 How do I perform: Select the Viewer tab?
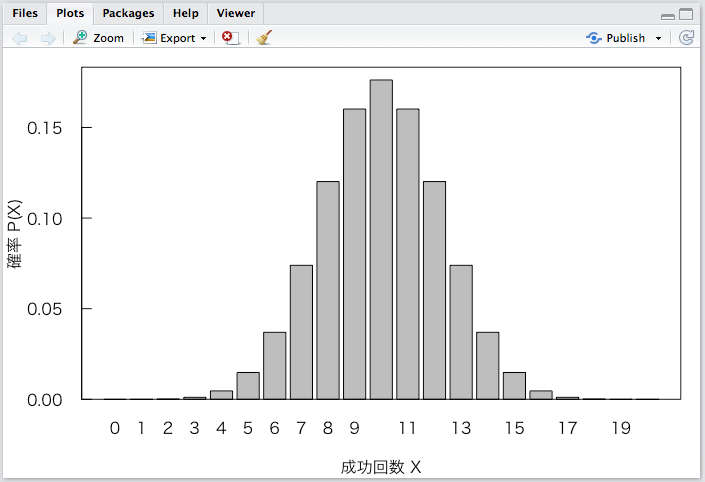(x=235, y=13)
